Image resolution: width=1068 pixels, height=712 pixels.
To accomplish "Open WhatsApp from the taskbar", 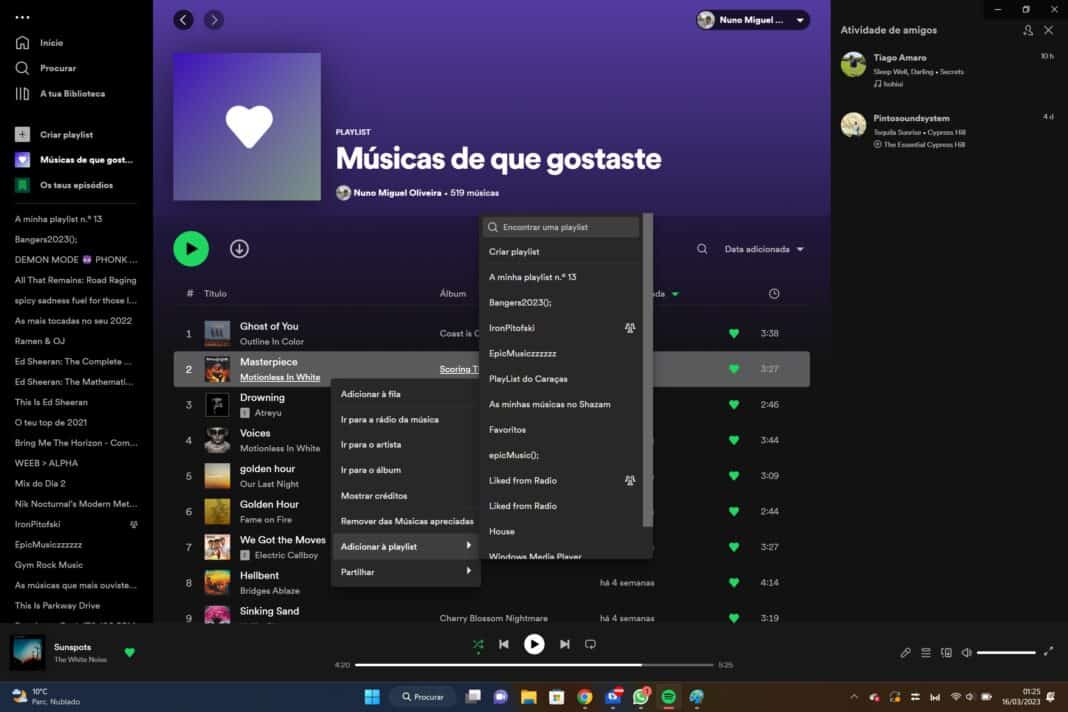I will (641, 696).
